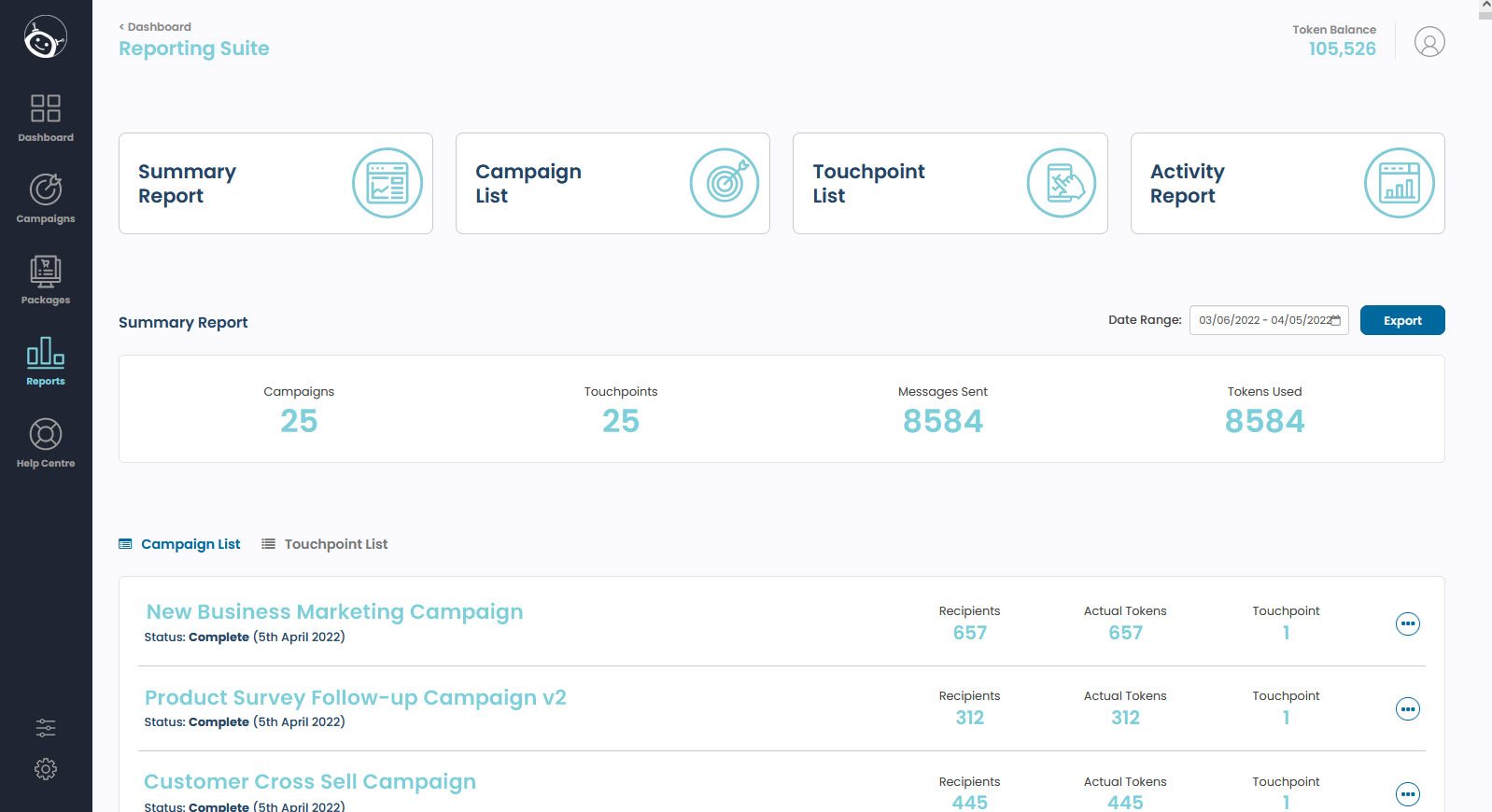Screen dimensions: 1492x812
Task: Open the user profile icon
Action: point(1429,42)
